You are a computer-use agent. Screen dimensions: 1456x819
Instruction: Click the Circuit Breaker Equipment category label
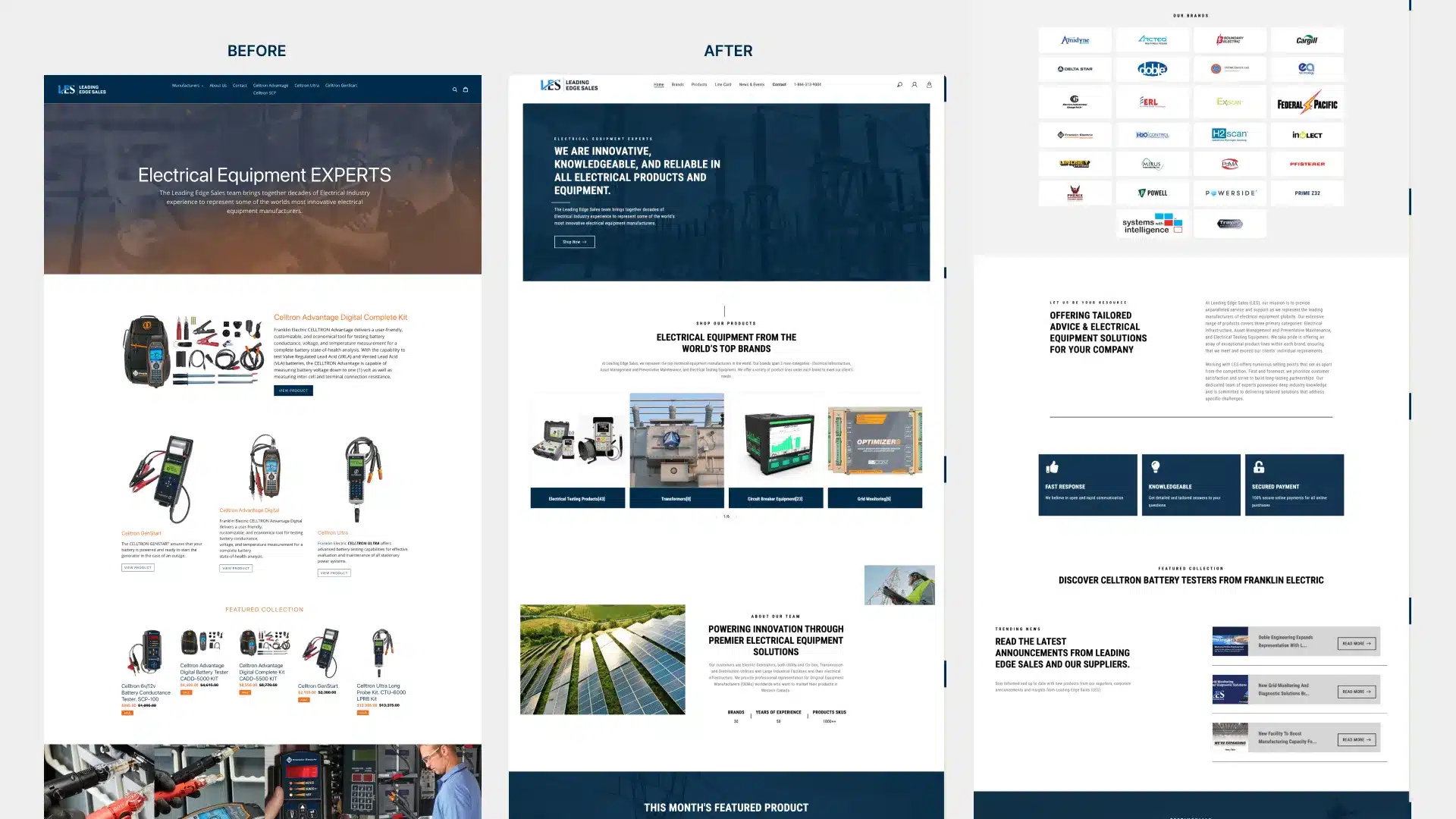(x=775, y=499)
